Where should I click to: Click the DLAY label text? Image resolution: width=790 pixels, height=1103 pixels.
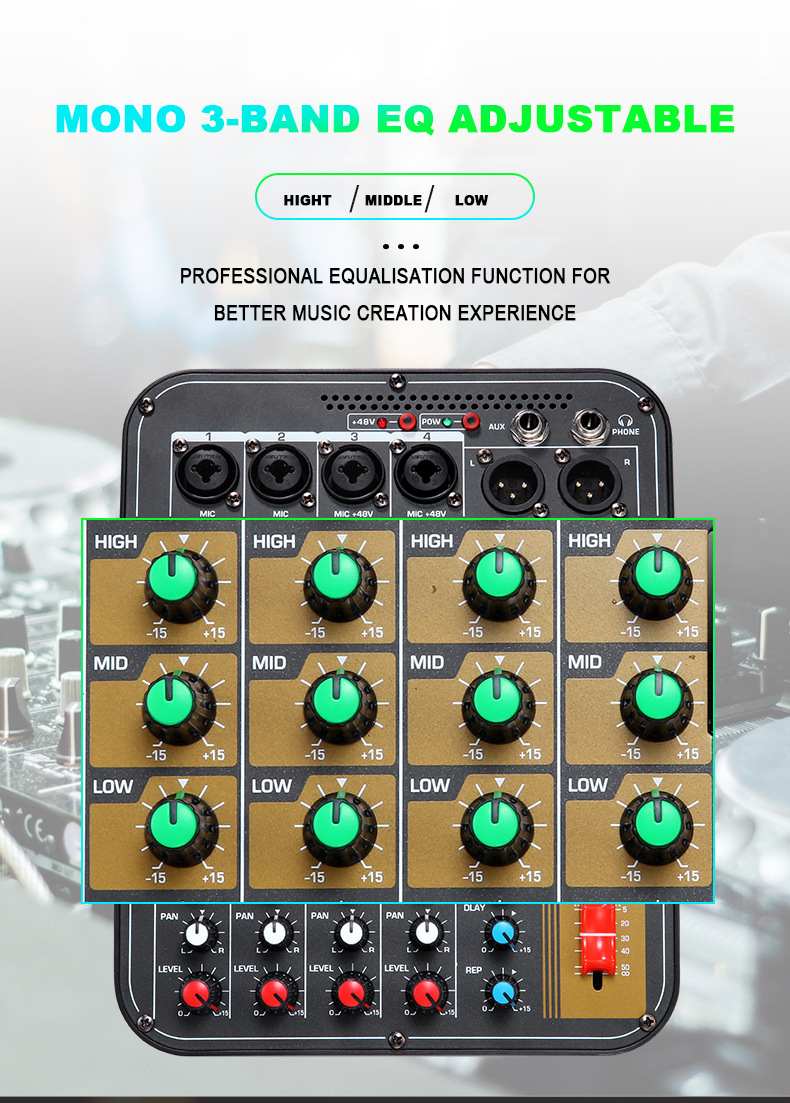[x=475, y=908]
